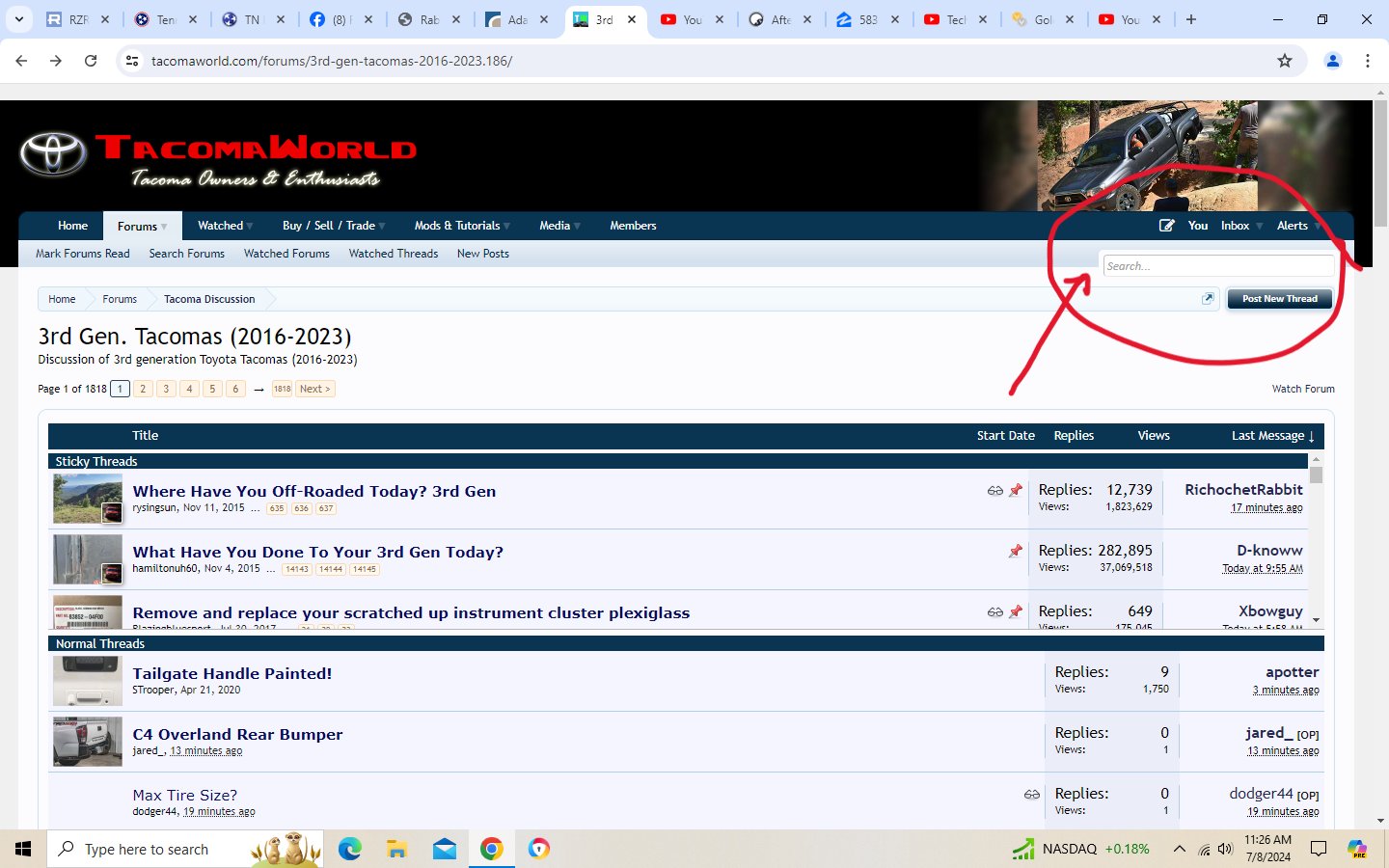Screen dimensions: 1389x868
Task: Open RichochetRabbit last poster link
Action: click(1243, 490)
